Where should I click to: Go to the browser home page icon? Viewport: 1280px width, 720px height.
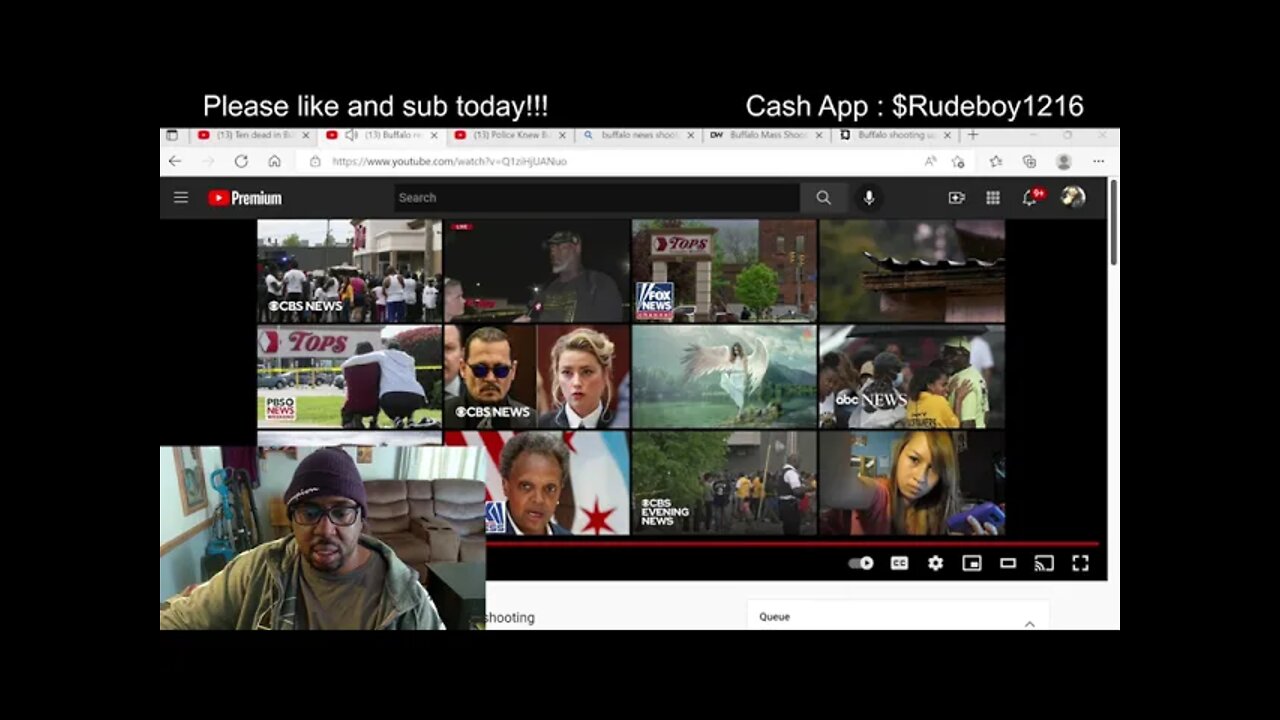(x=274, y=161)
